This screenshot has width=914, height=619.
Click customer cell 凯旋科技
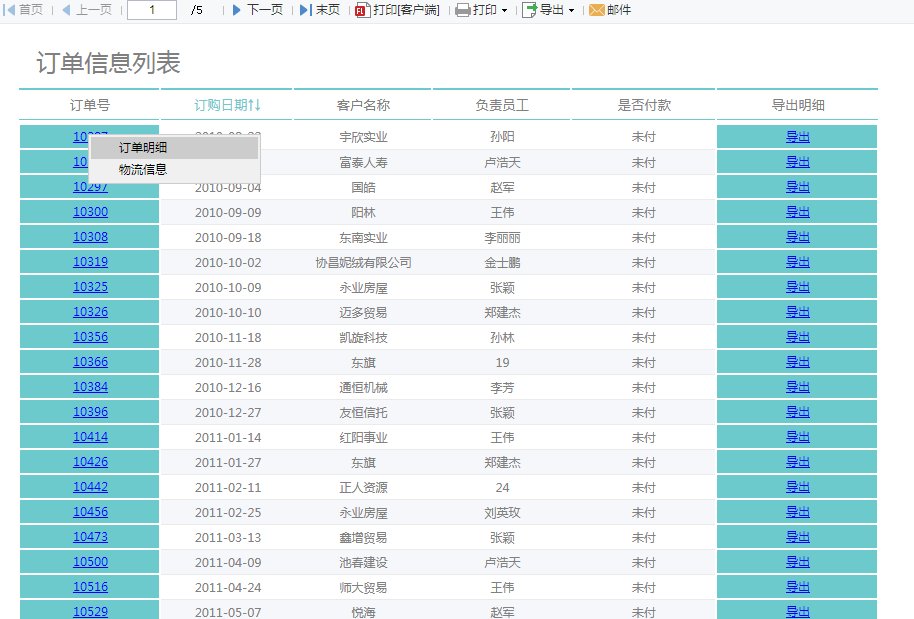coord(363,337)
